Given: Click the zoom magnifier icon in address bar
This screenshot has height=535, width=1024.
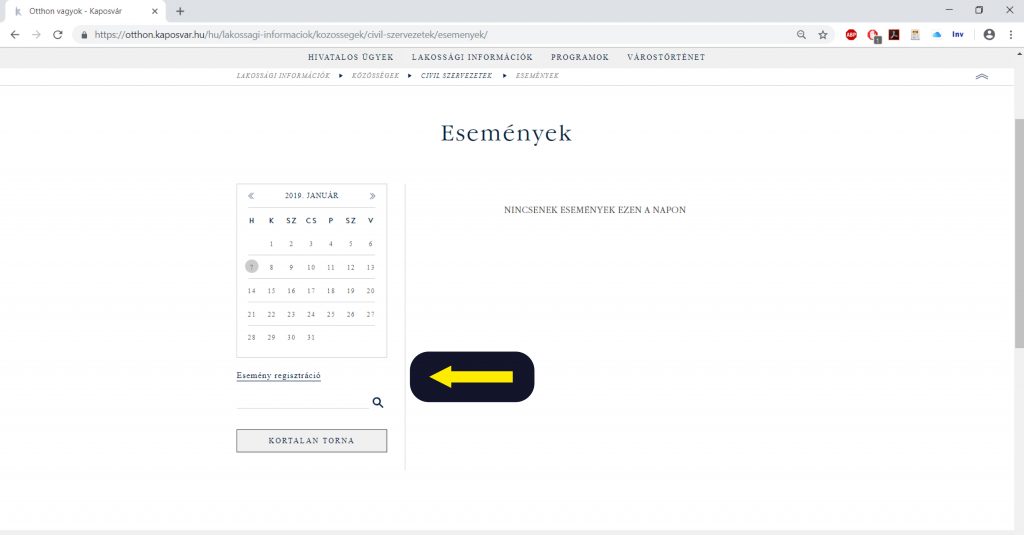Looking at the screenshot, I should point(801,34).
